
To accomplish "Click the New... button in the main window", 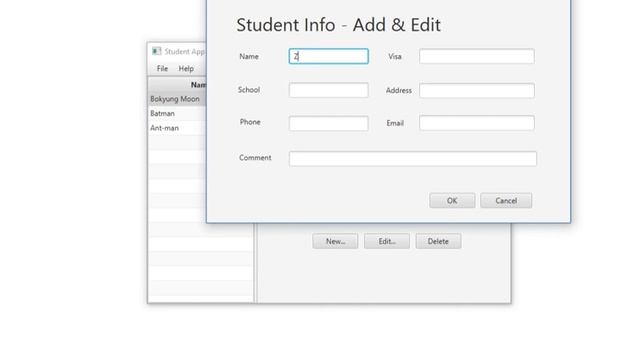I will [x=336, y=241].
